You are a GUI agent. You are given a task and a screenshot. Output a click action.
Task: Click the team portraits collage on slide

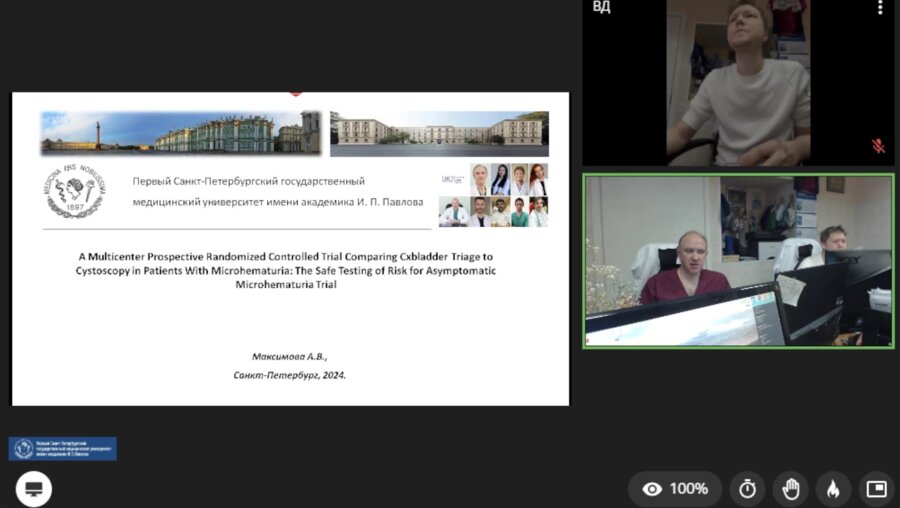[x=494, y=195]
